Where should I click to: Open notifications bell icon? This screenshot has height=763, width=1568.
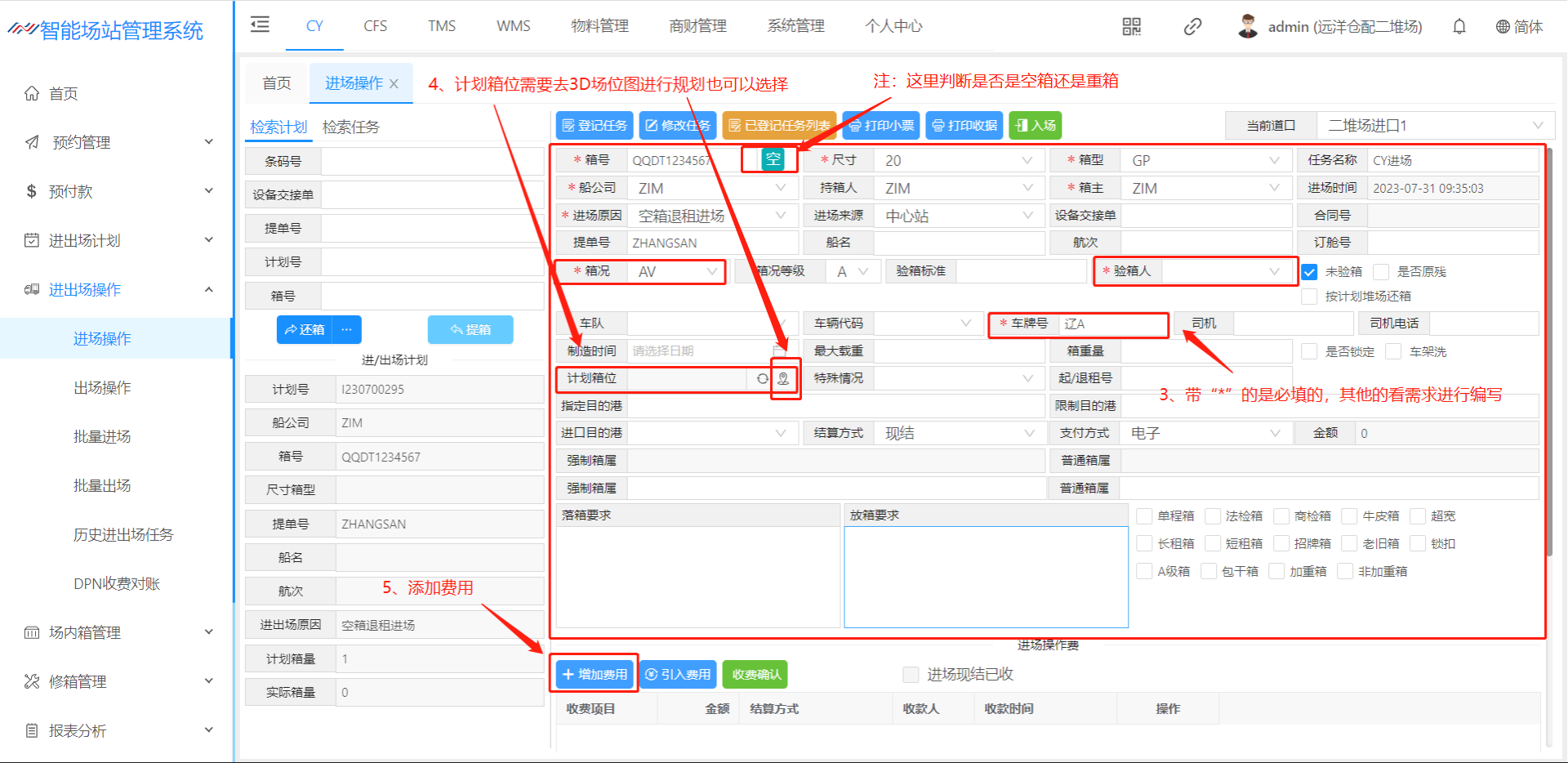[x=1459, y=27]
